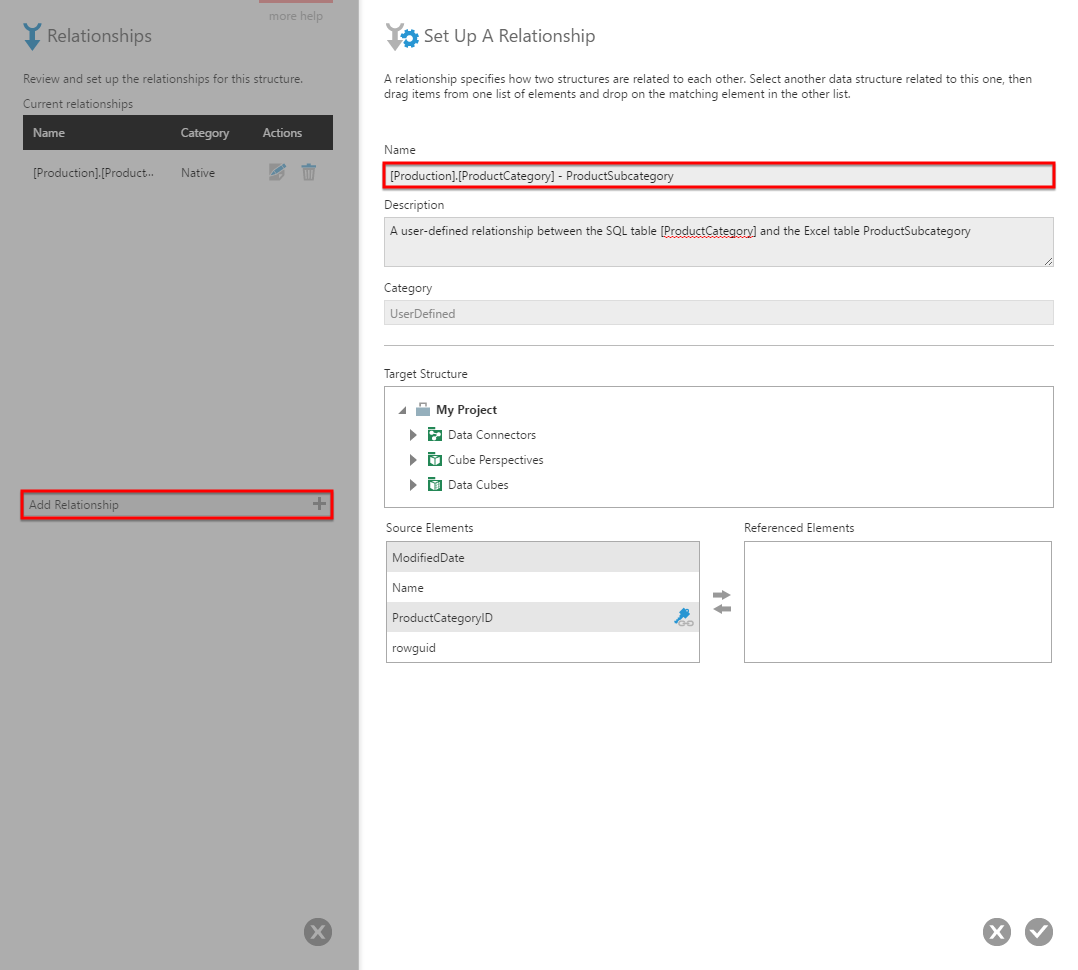Select the Data Cubes tree item
Screen dimensions: 1078x970
478,485
